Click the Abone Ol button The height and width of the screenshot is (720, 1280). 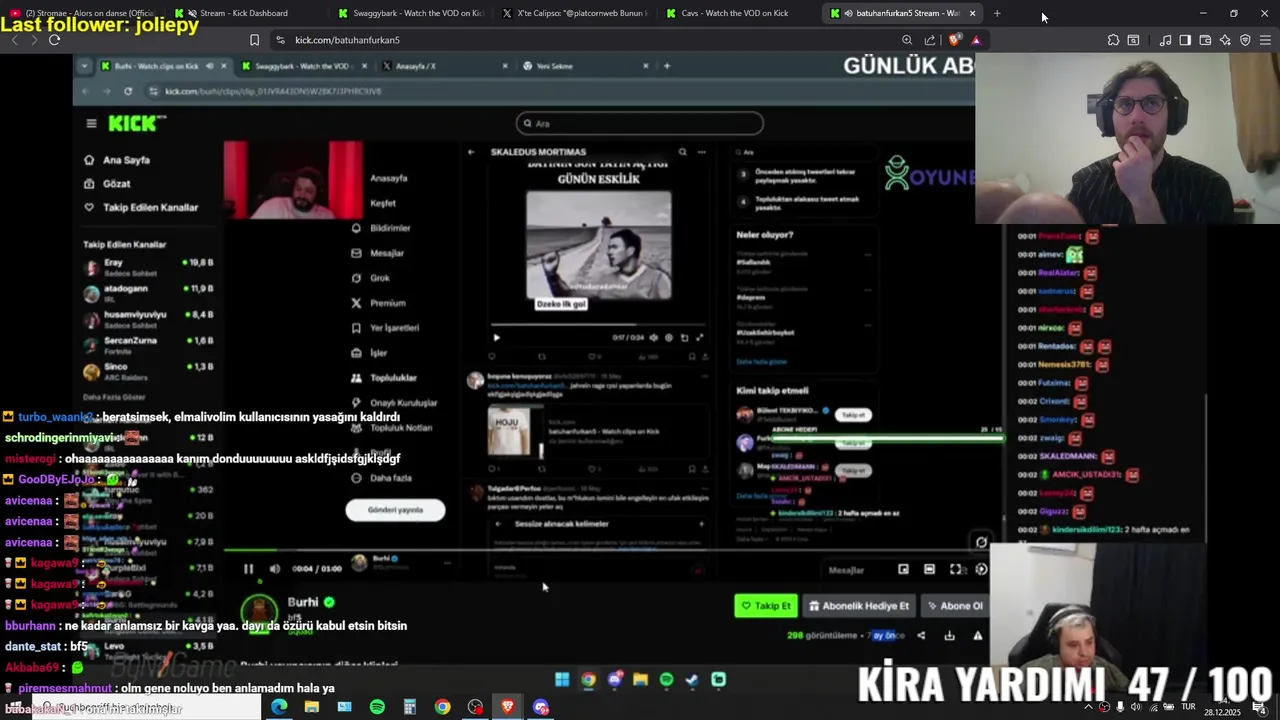(x=954, y=606)
